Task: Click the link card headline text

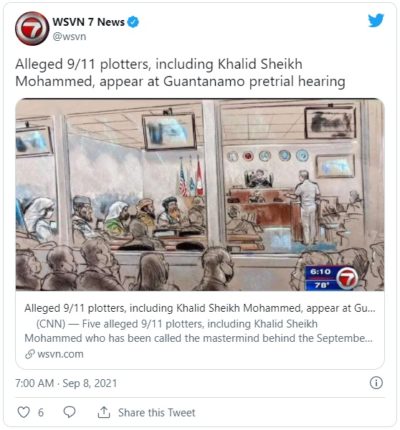Action: pos(200,308)
